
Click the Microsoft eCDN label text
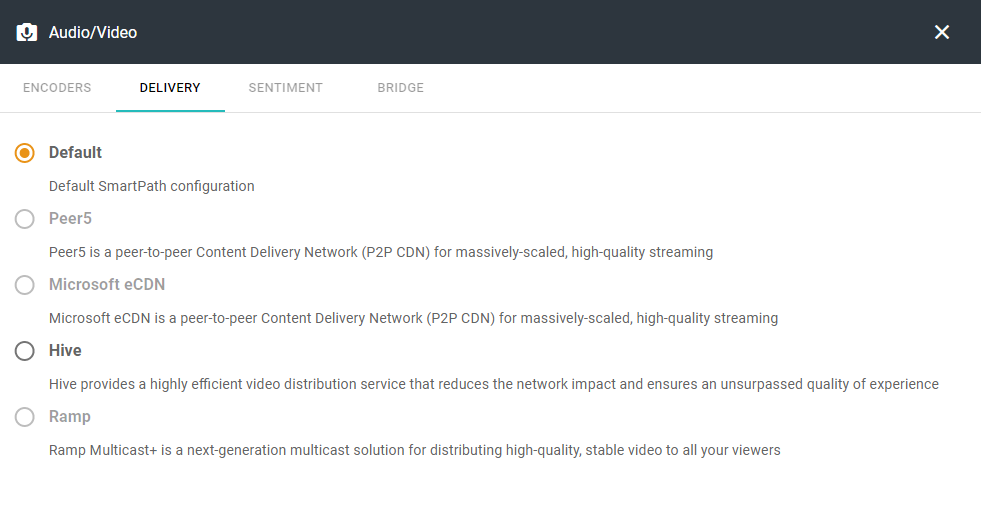coord(107,285)
